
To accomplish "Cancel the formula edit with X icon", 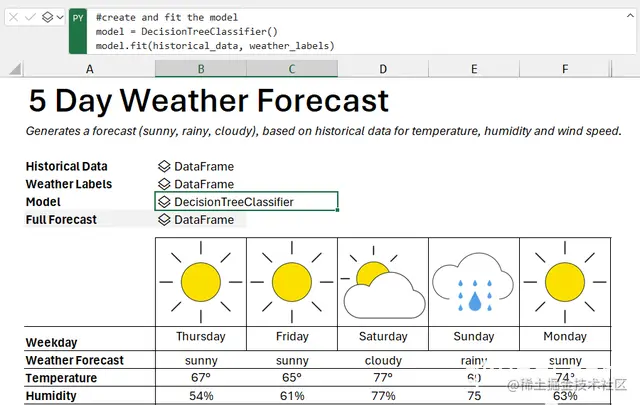I will coord(13,17).
